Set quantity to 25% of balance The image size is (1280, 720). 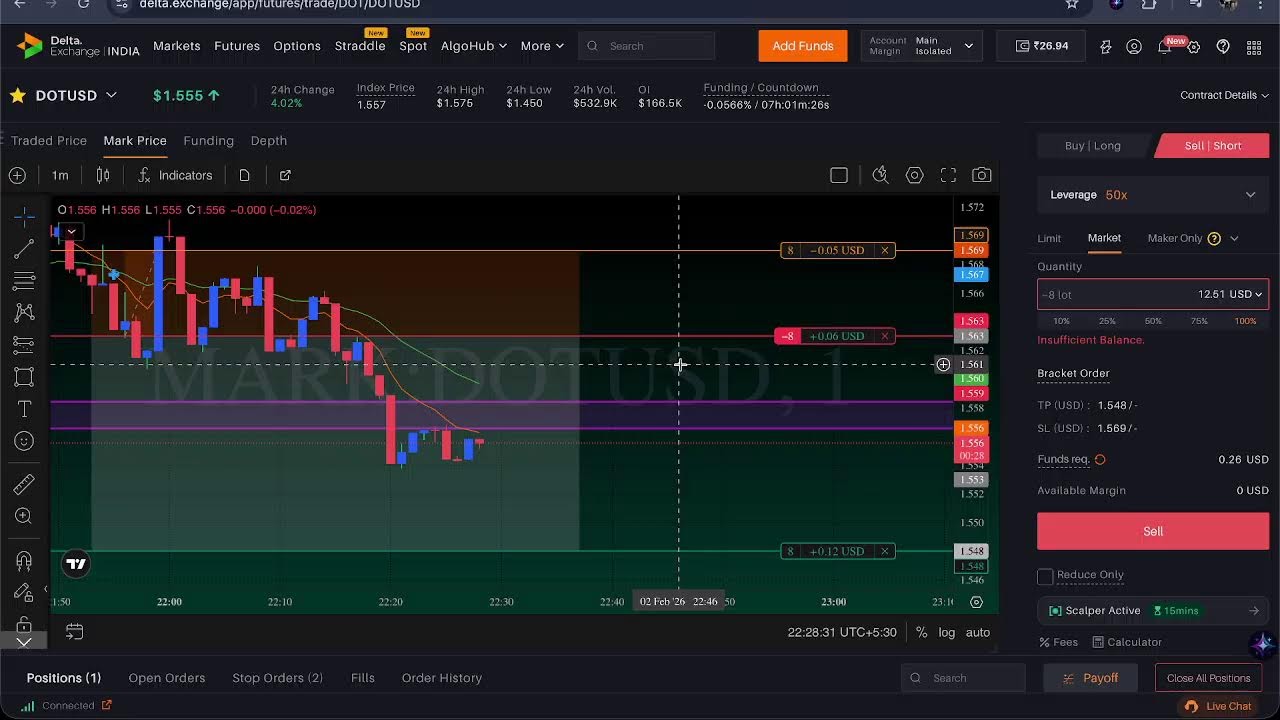[1107, 321]
